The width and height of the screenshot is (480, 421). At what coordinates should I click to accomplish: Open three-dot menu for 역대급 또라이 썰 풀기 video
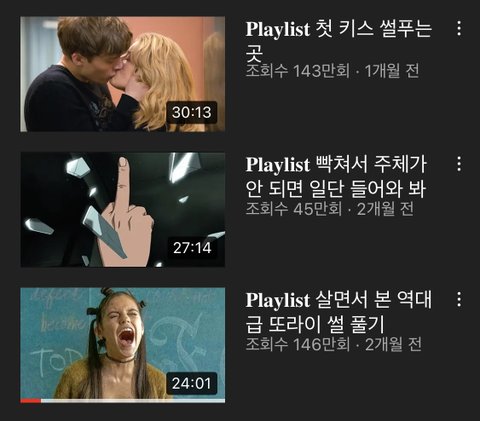(459, 299)
